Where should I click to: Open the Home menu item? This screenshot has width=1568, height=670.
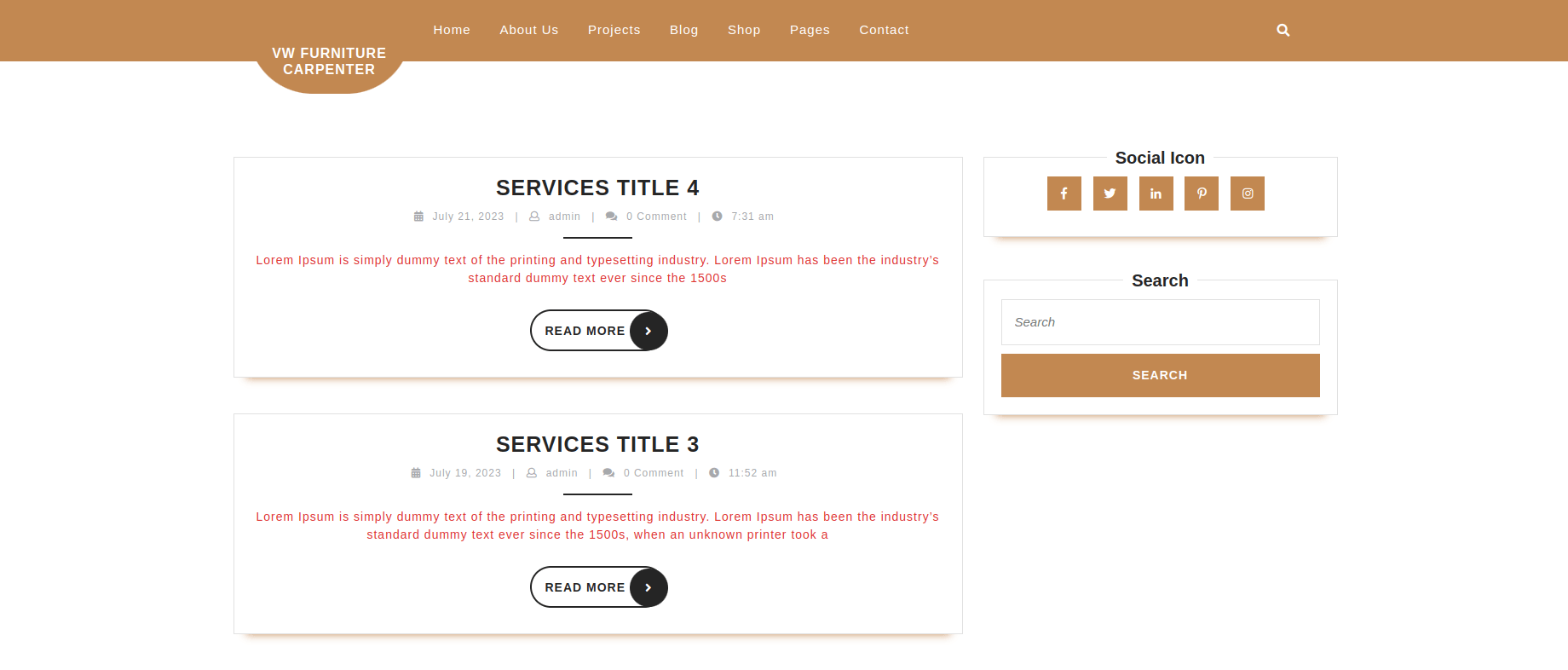tap(452, 30)
